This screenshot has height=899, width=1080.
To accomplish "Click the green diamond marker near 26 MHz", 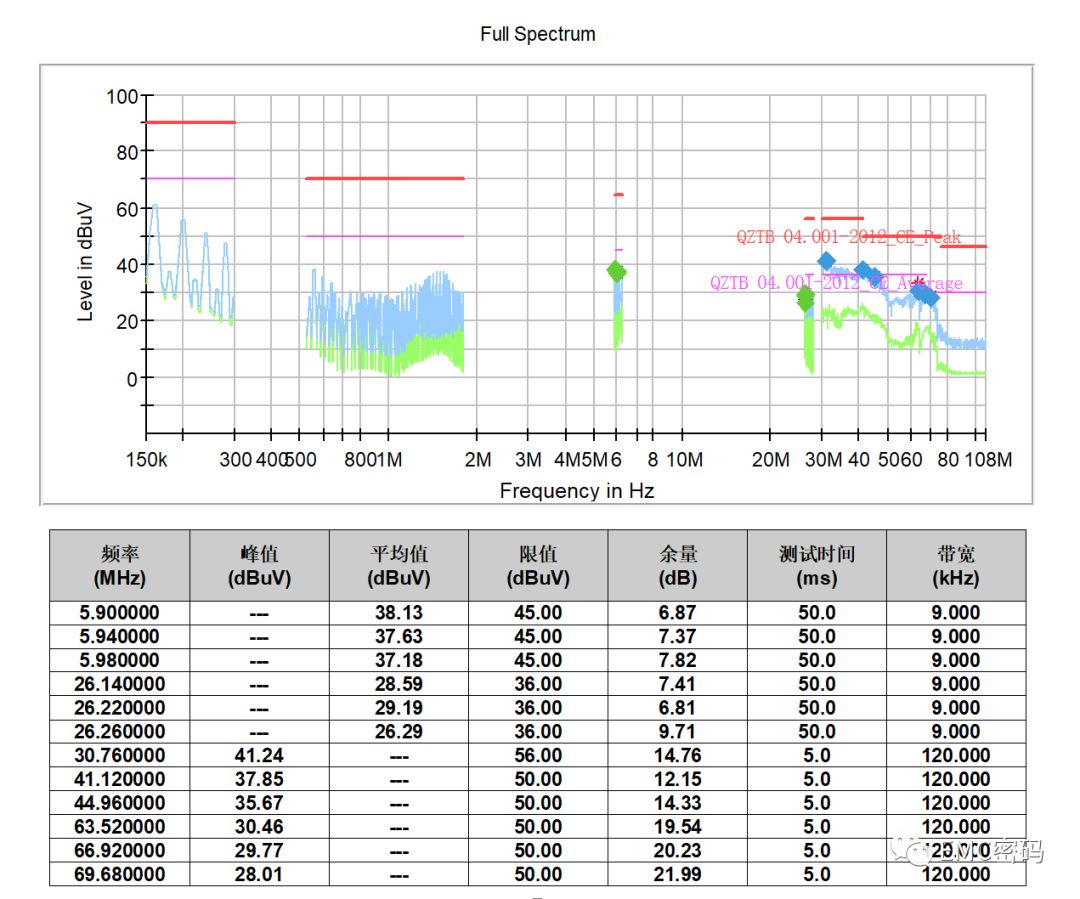I will point(806,298).
